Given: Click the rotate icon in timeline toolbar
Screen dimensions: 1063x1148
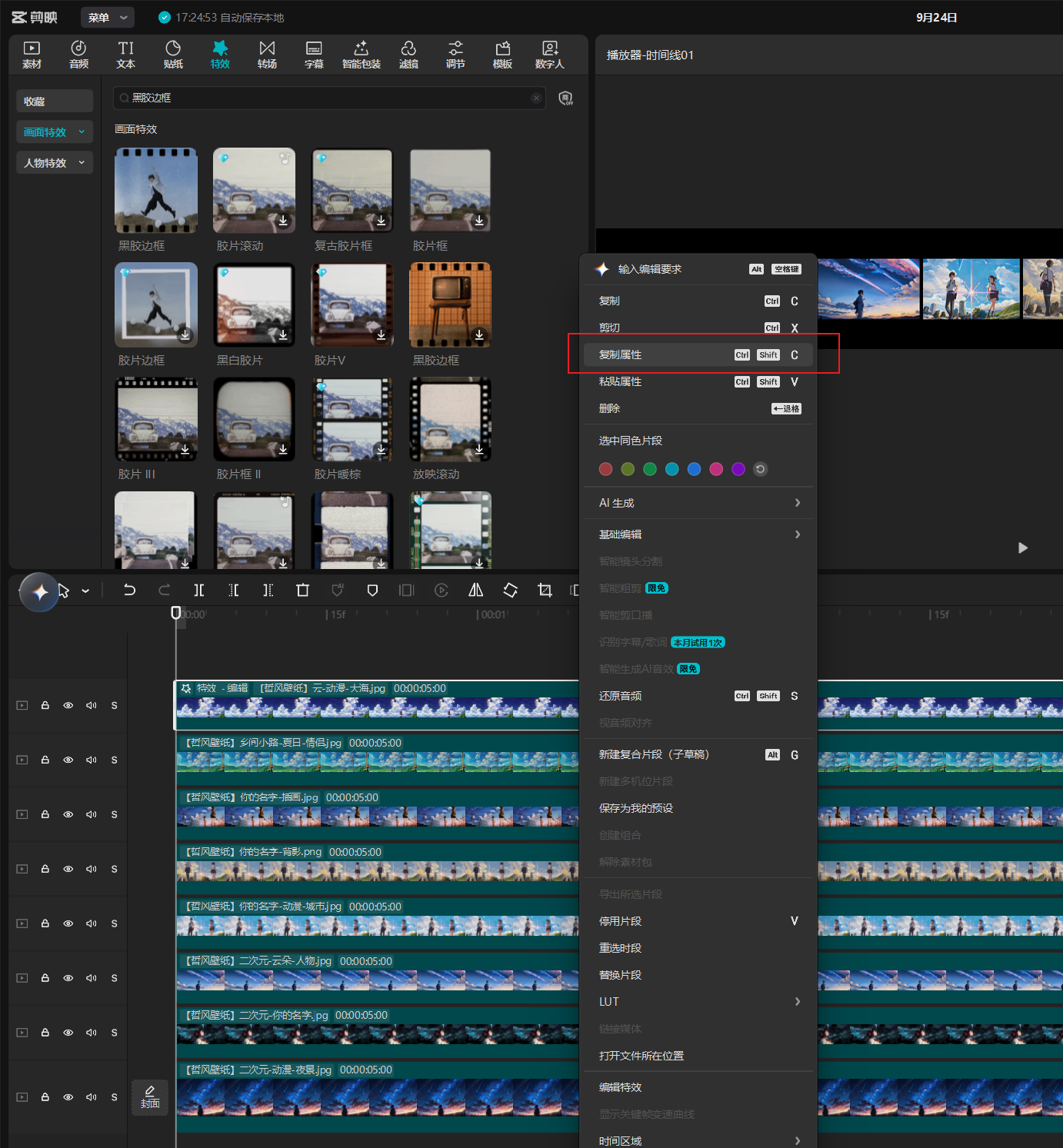Looking at the screenshot, I should tap(510, 590).
